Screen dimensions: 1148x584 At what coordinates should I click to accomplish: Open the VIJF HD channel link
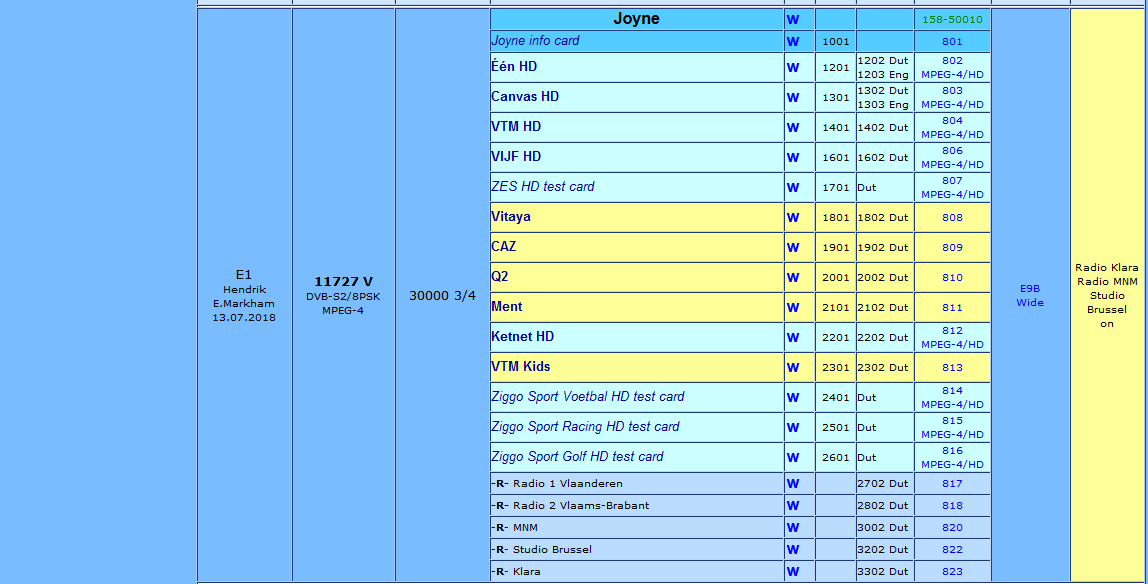[x=516, y=157]
